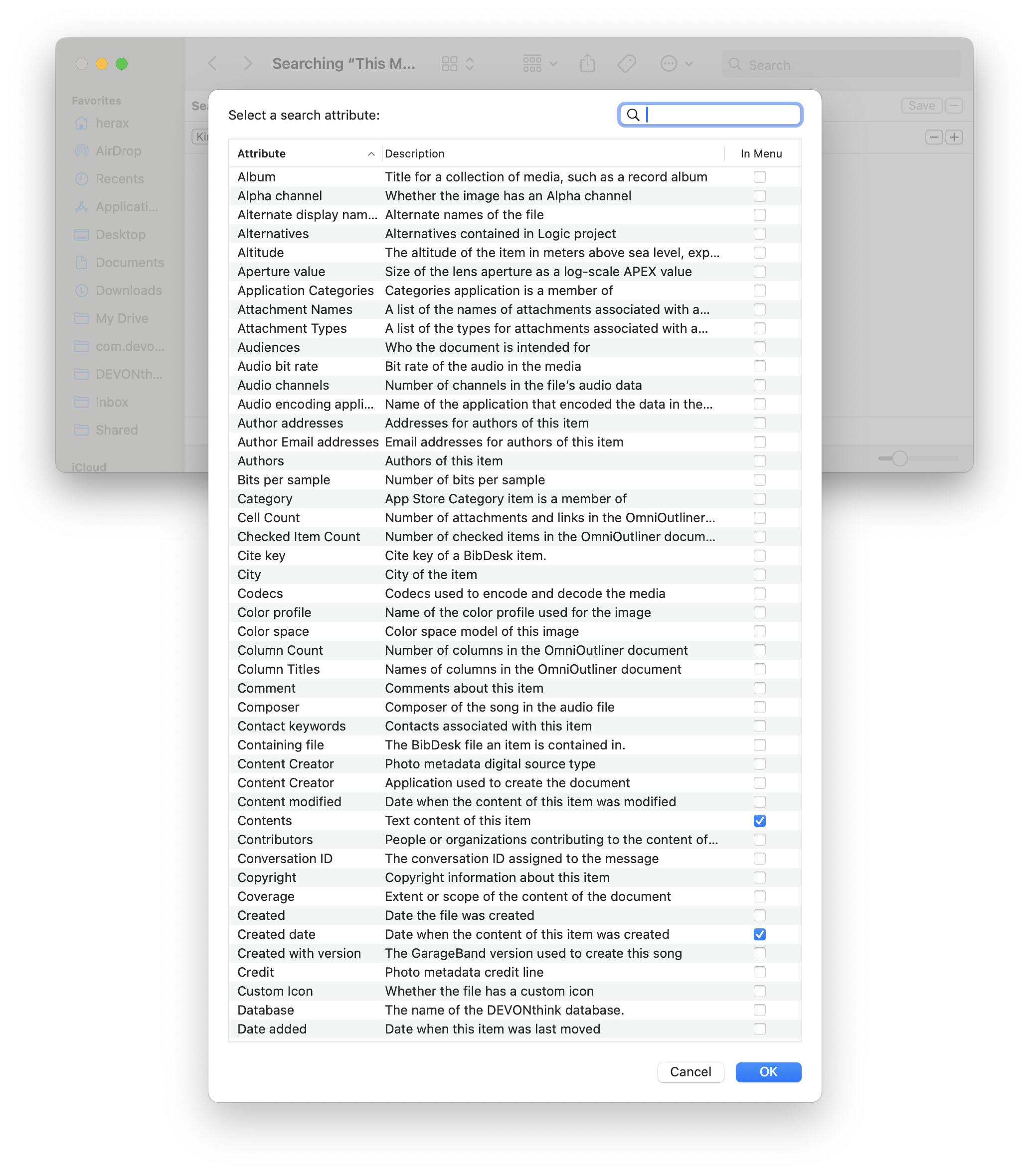Click the forward navigation arrow
Viewport: 1029px width, 1176px height.
(x=247, y=64)
